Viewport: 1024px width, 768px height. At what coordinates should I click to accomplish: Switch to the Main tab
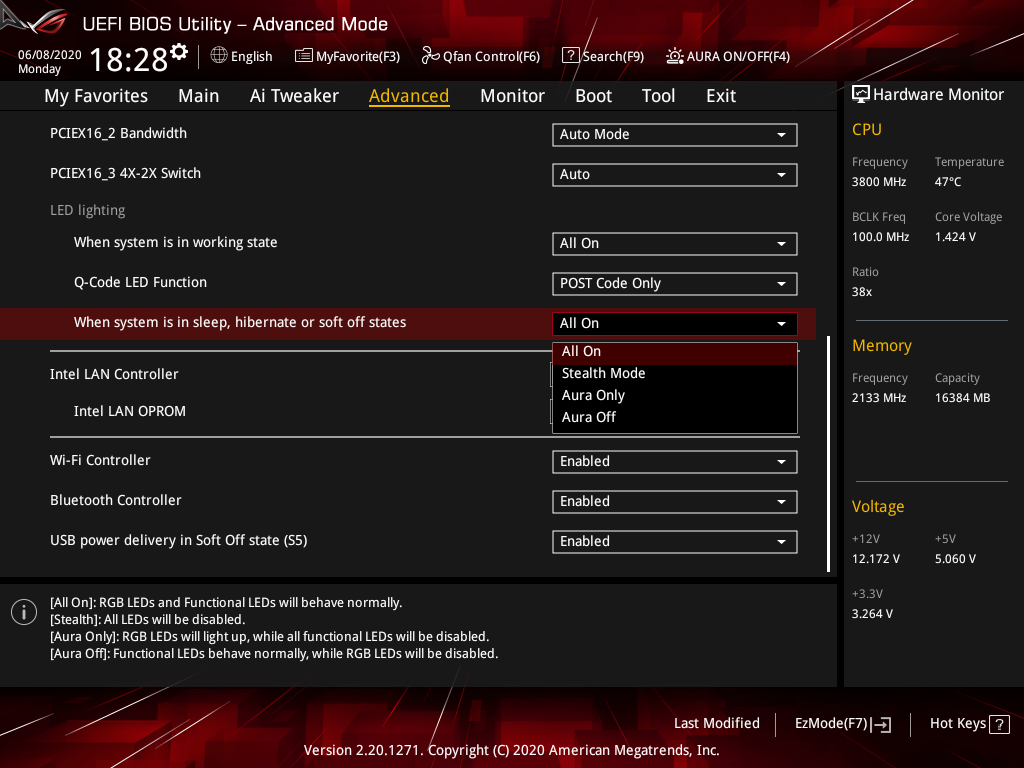199,96
